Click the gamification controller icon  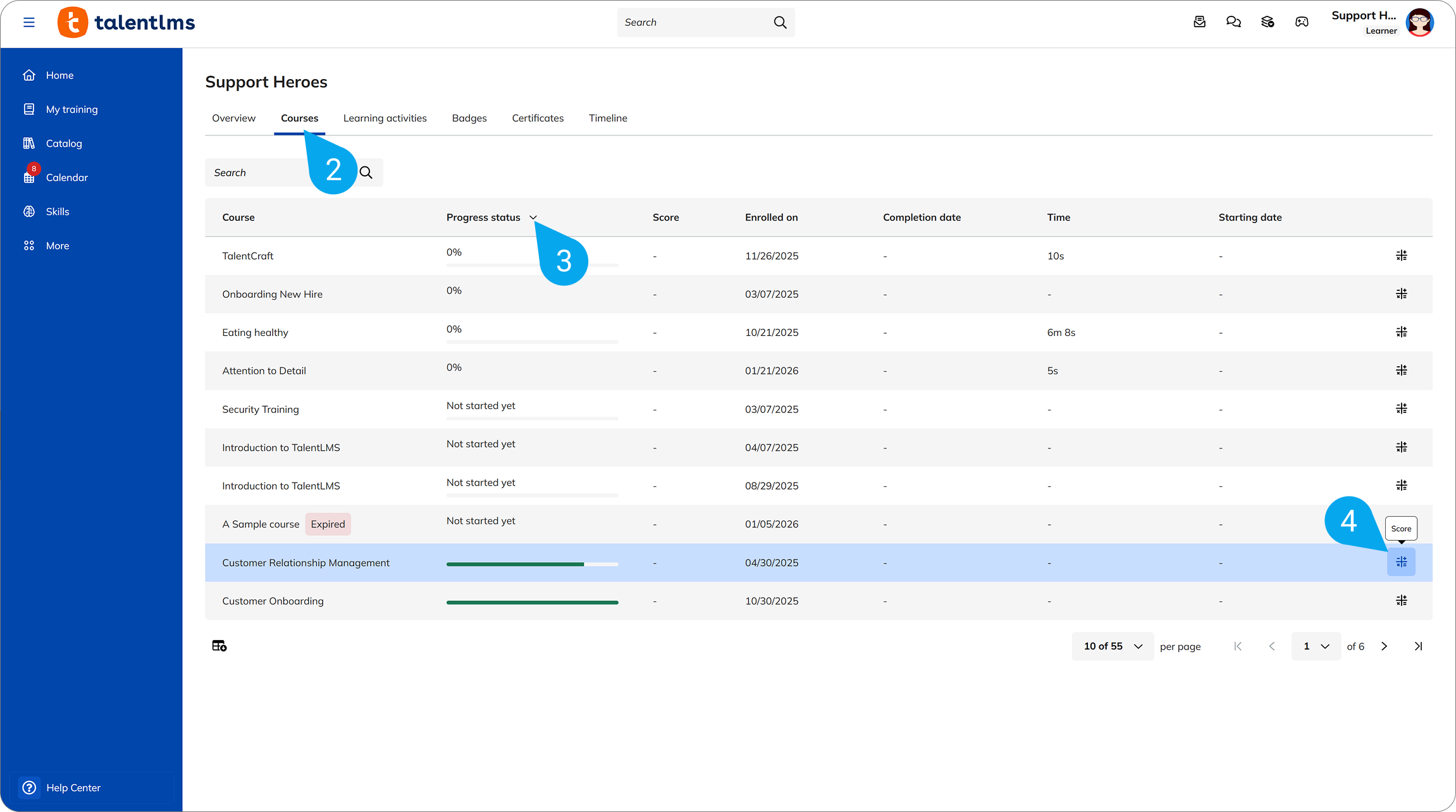coord(1301,22)
